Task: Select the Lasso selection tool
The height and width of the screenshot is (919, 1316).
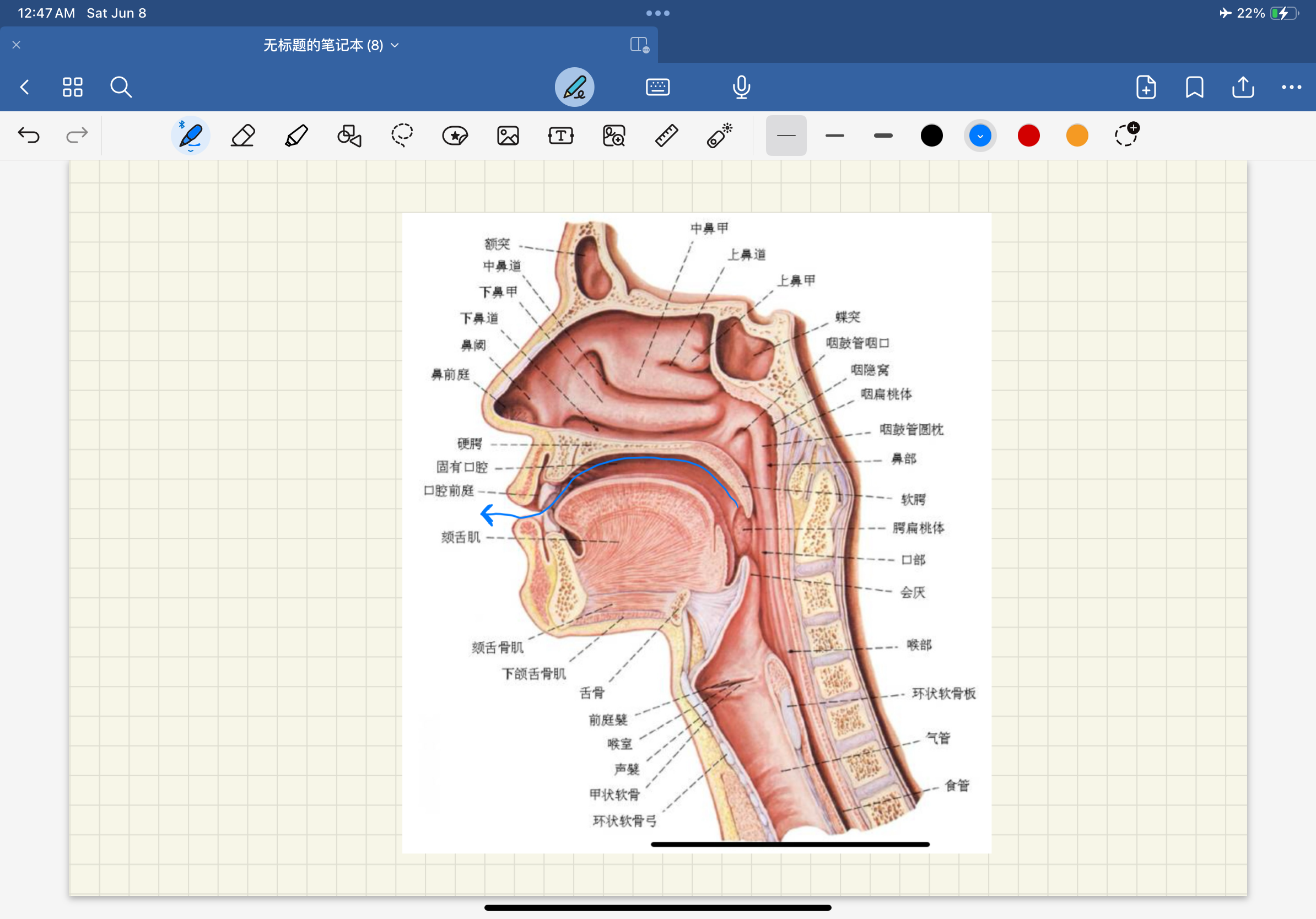Action: pyautogui.click(x=402, y=136)
